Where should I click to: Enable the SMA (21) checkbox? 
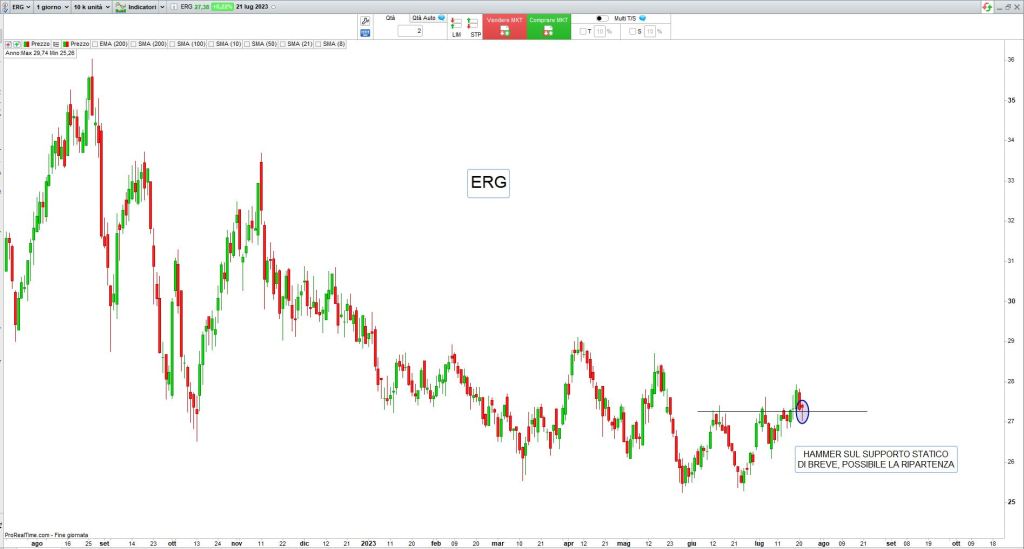(x=283, y=44)
